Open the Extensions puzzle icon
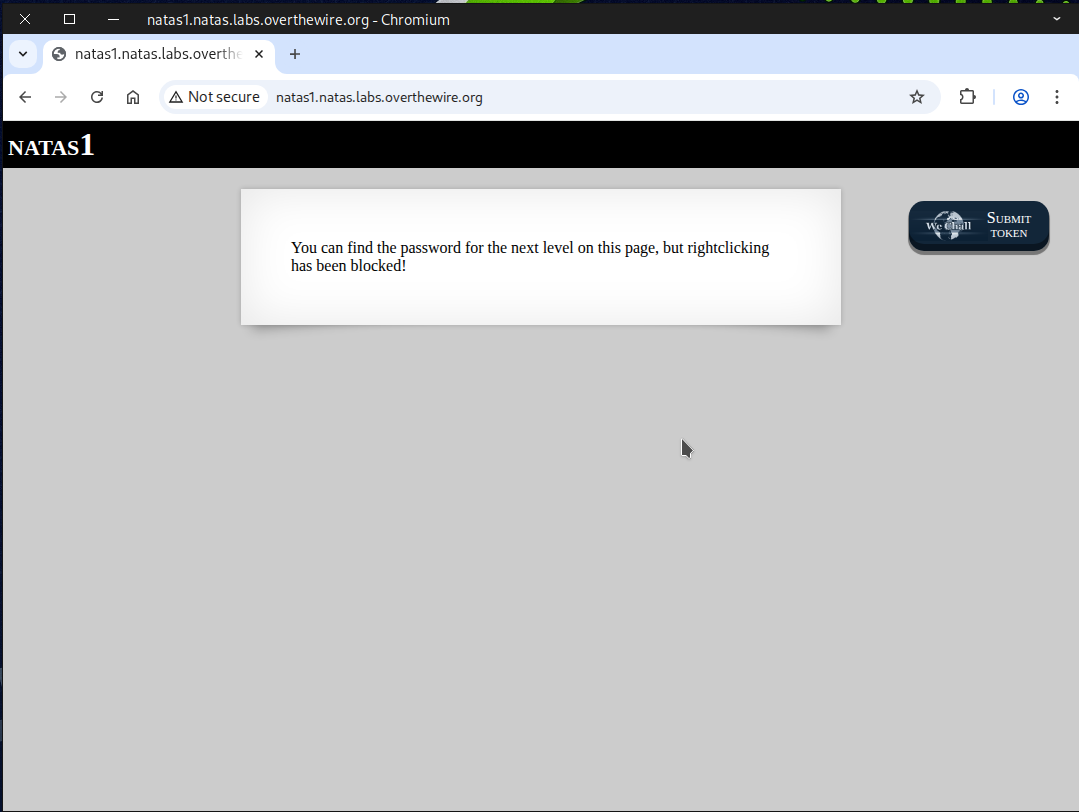This screenshot has width=1079, height=812. pos(967,97)
